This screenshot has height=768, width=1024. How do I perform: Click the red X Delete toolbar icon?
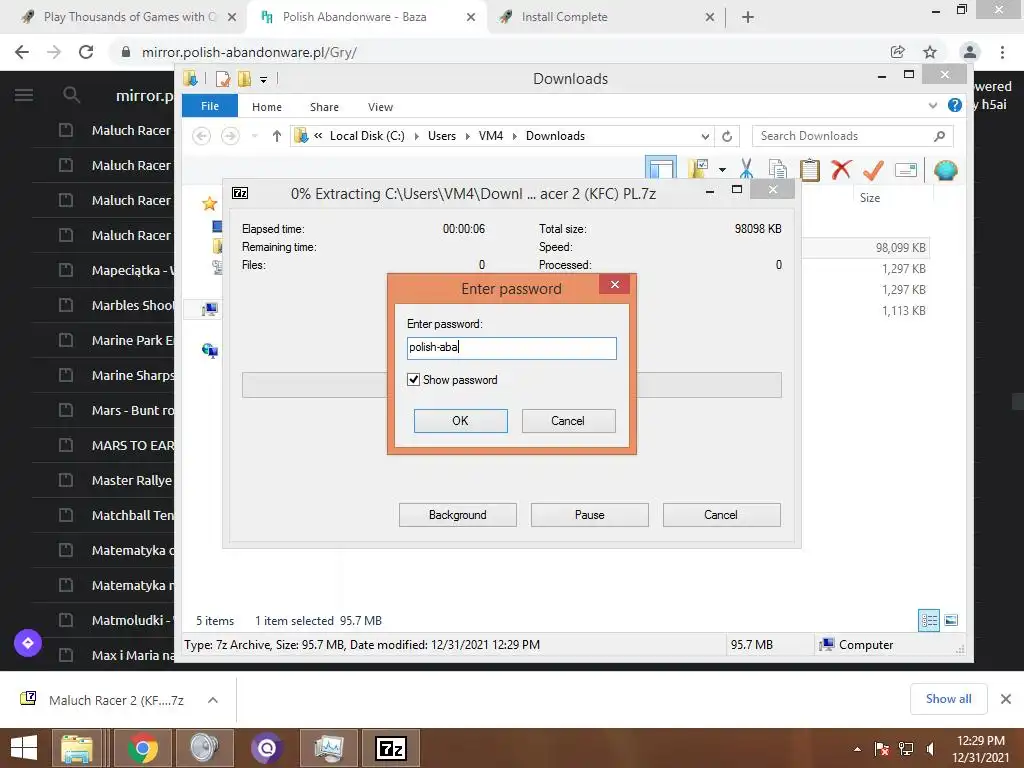click(x=841, y=170)
